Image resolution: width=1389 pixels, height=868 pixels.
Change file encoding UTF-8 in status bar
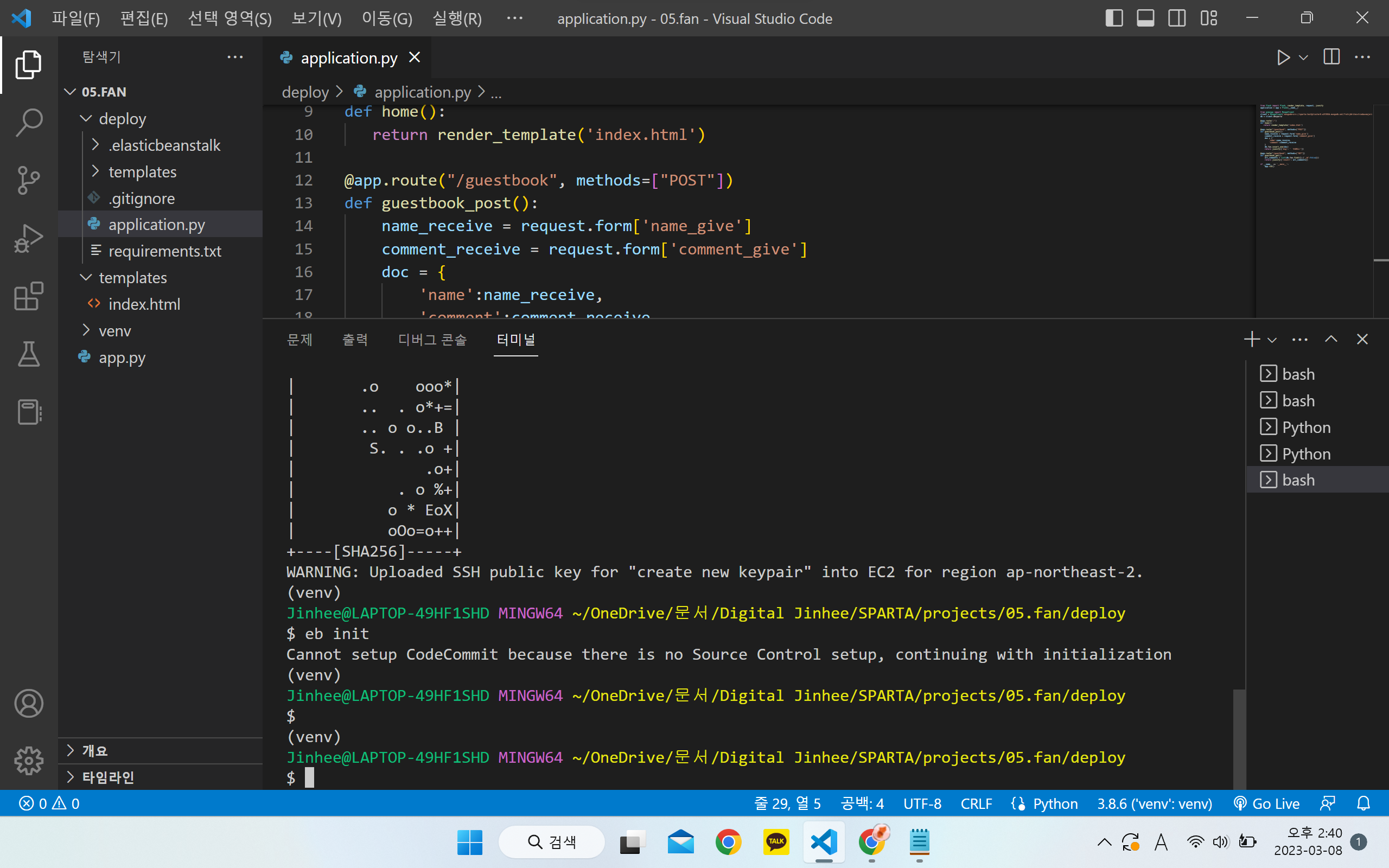pyautogui.click(x=922, y=803)
